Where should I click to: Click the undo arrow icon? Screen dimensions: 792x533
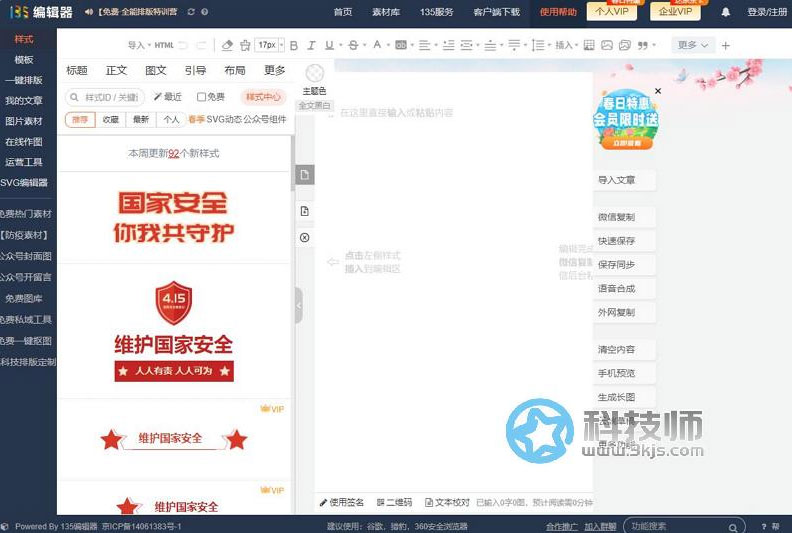point(183,45)
